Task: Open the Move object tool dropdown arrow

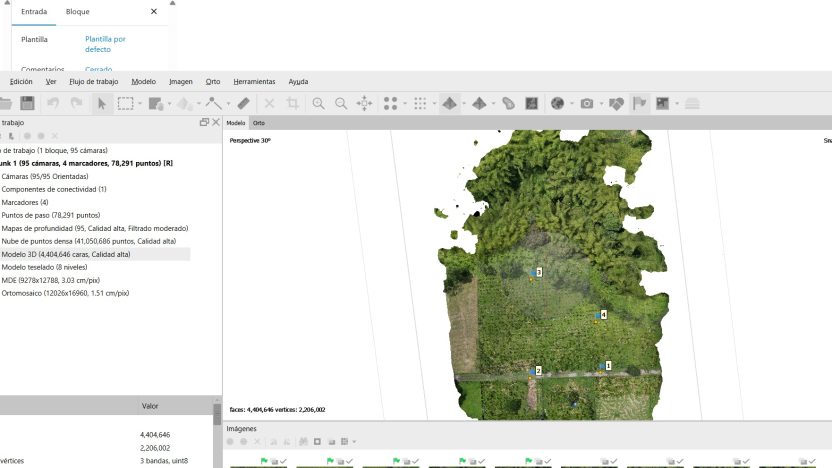Action: (x=198, y=103)
